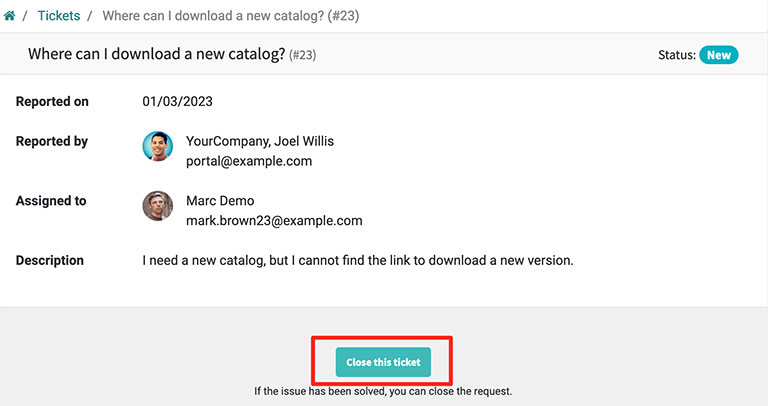768x406 pixels.
Task: Click the mark.brown23@example.com email address
Action: 274,220
